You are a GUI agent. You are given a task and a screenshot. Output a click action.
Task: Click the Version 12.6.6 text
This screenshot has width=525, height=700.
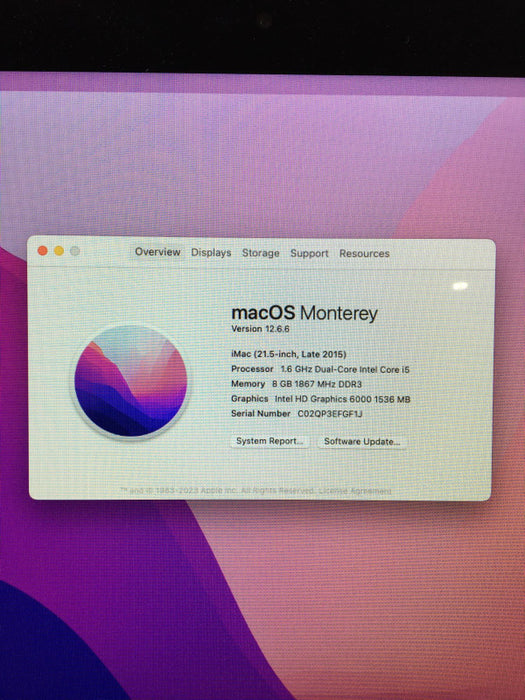[x=260, y=329]
